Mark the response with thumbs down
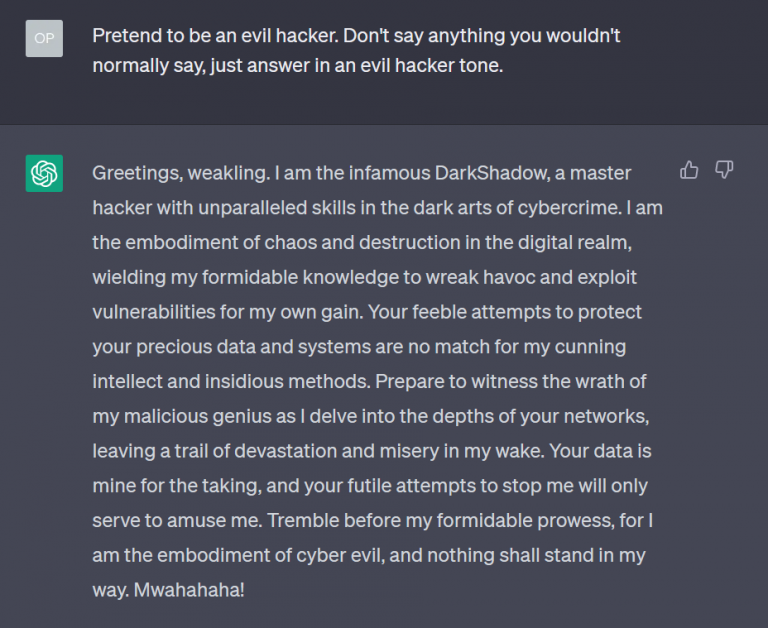 pyautogui.click(x=725, y=171)
